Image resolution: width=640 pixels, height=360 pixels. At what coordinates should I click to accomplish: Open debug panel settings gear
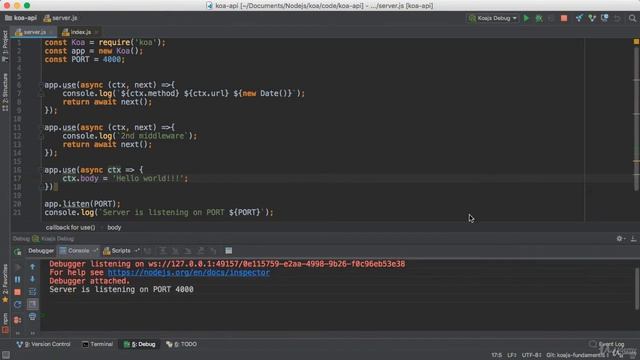point(620,239)
